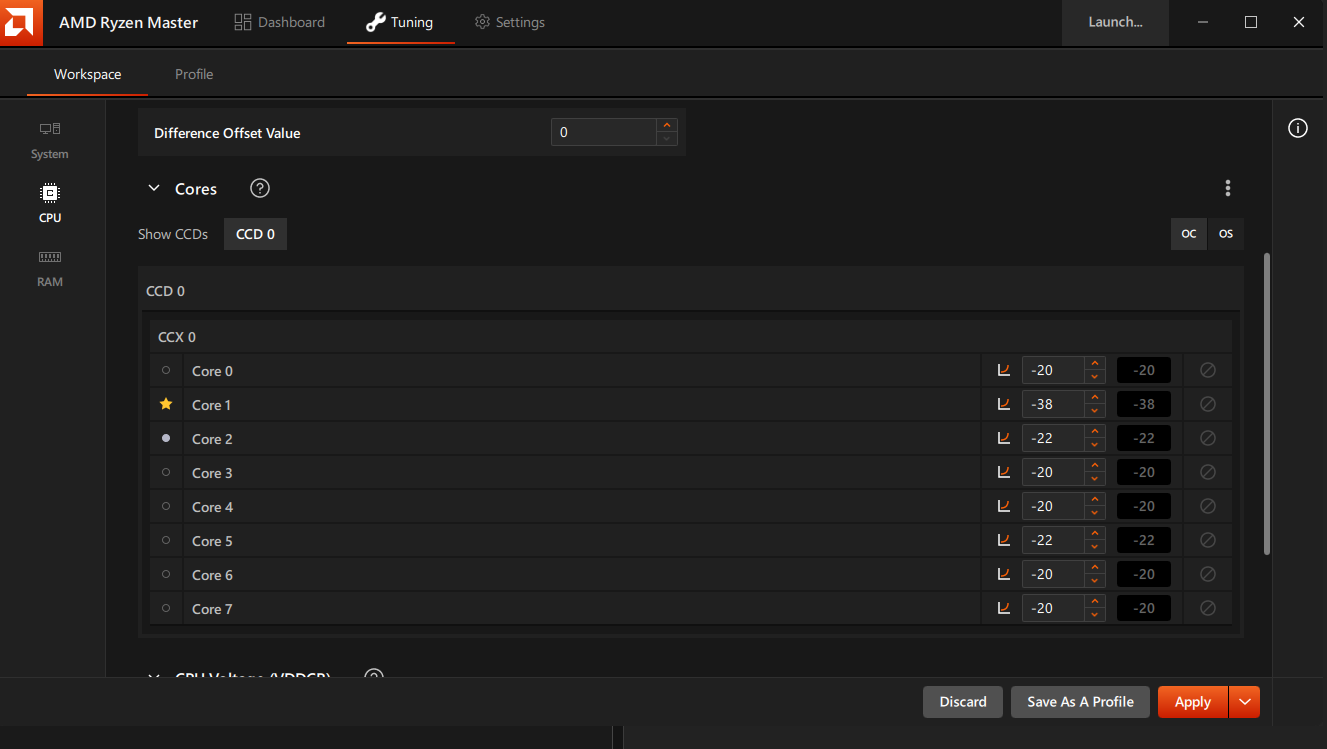Click the Core 5 offset field showing -22
Viewport: 1327px width, 749px height.
[1053, 540]
